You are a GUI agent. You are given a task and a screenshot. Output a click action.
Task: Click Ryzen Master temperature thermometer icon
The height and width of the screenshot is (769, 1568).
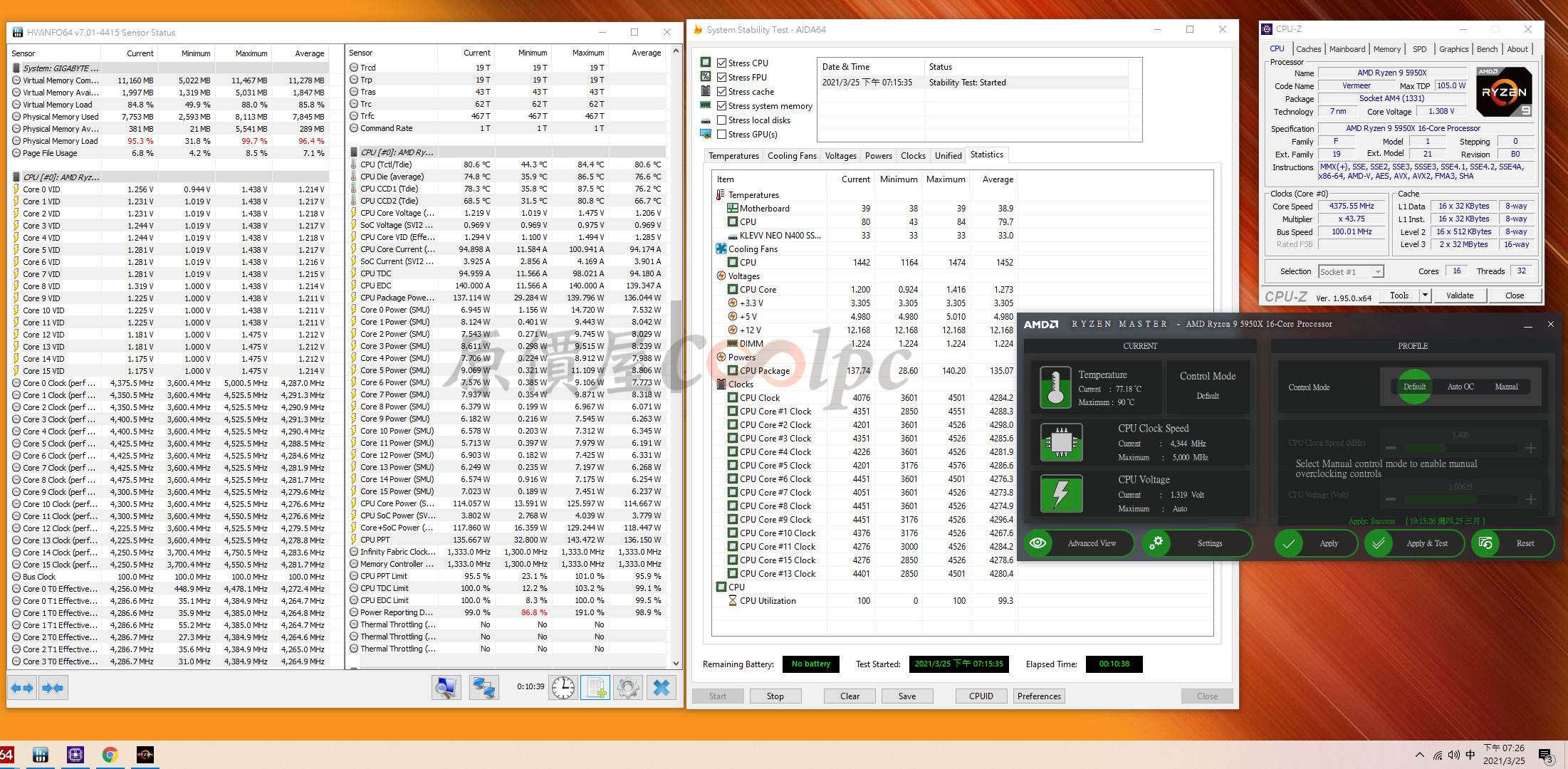pyautogui.click(x=1055, y=387)
